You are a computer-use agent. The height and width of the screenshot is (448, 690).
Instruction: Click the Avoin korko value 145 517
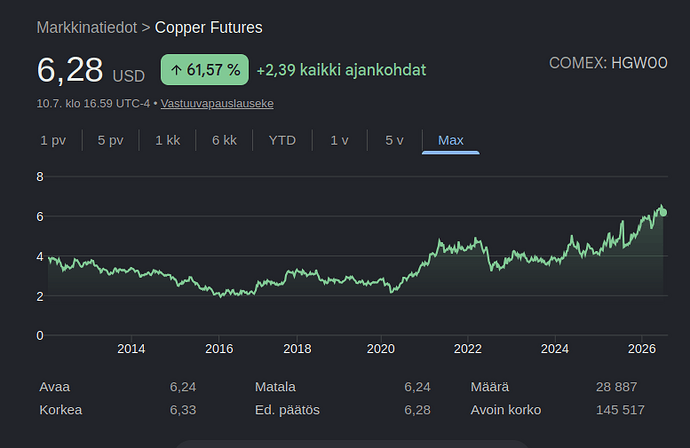(620, 410)
